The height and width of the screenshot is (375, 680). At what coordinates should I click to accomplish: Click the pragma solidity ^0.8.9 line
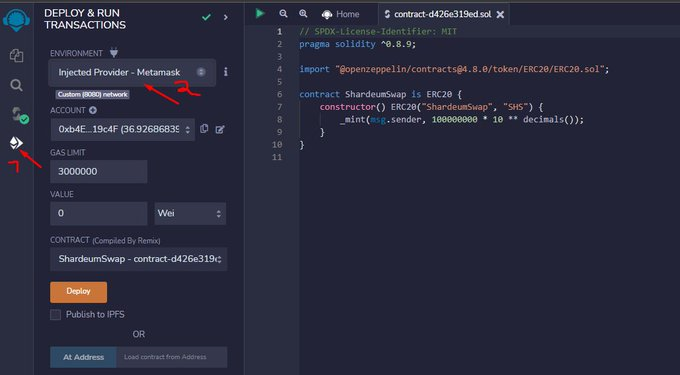click(x=358, y=44)
